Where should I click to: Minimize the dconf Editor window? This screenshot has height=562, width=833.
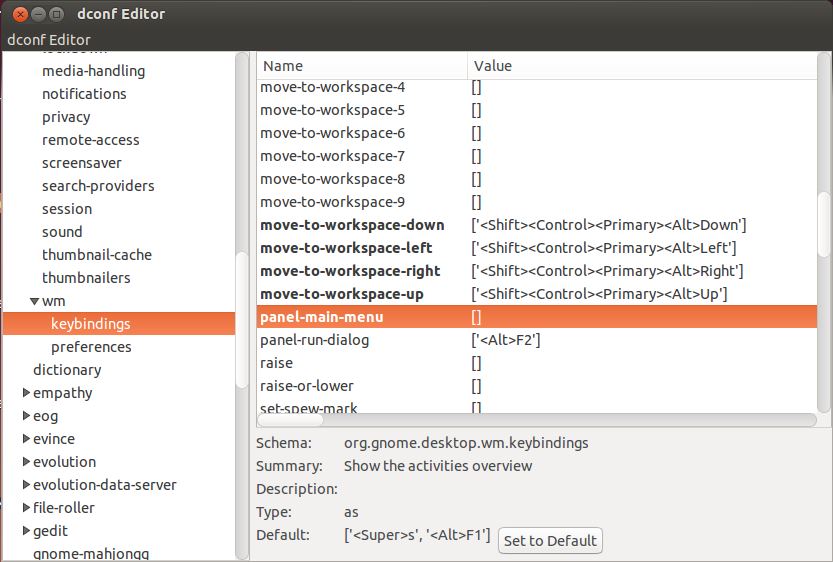[38, 14]
